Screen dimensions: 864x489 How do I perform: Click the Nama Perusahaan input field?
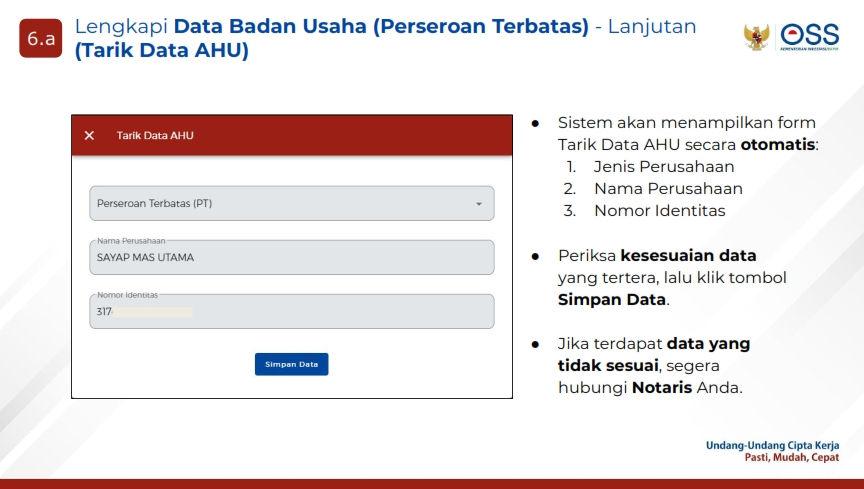click(291, 258)
